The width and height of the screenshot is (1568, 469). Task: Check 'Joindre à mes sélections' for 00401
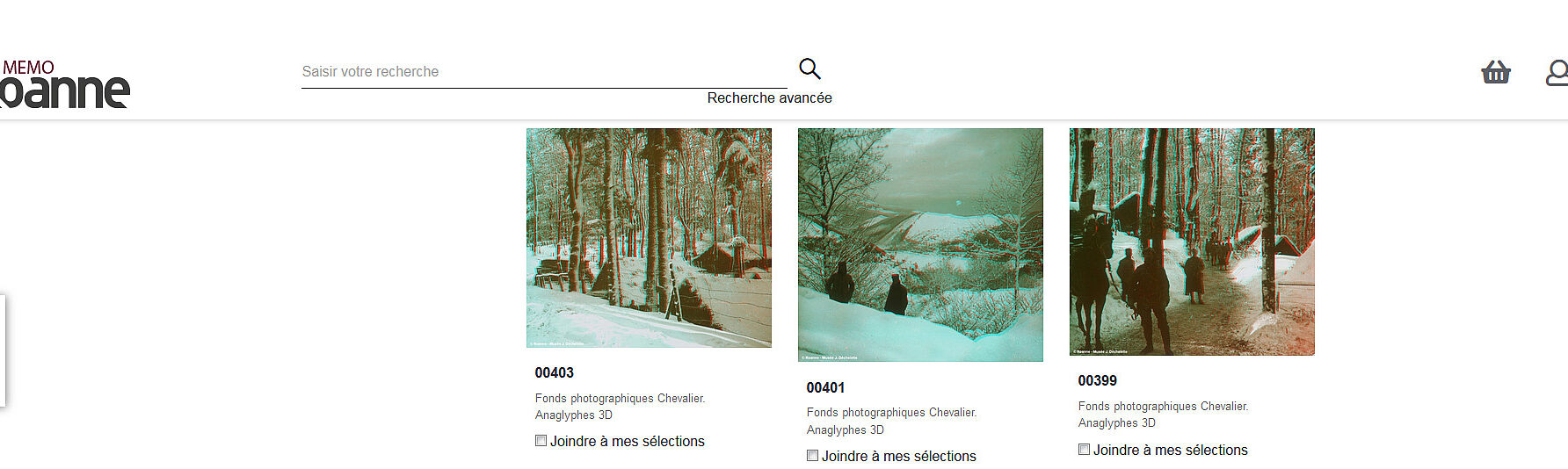click(x=812, y=456)
